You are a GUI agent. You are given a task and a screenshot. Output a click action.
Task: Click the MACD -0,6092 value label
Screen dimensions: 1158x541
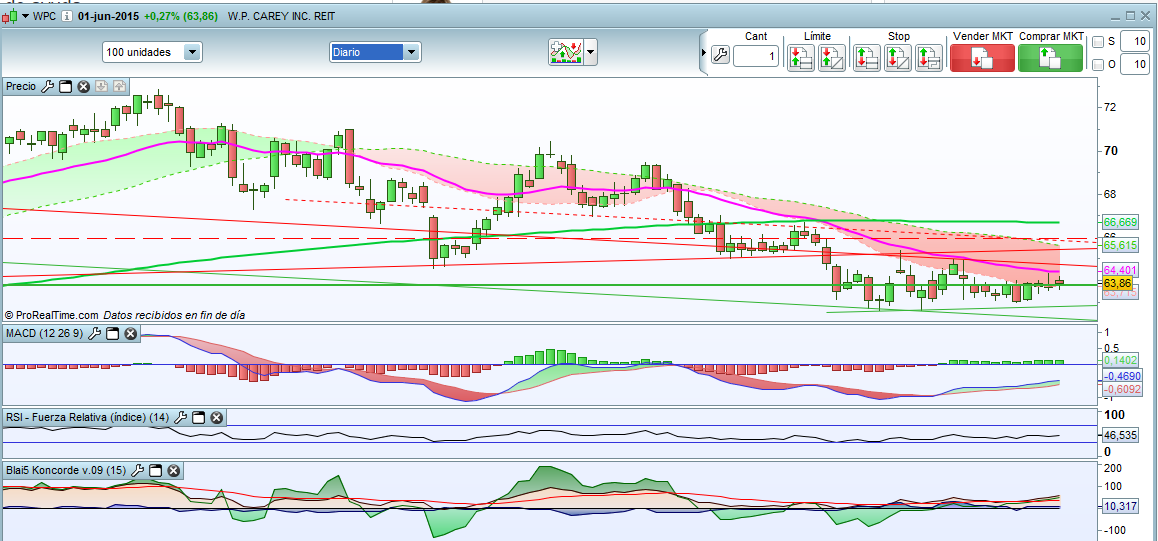(1123, 389)
